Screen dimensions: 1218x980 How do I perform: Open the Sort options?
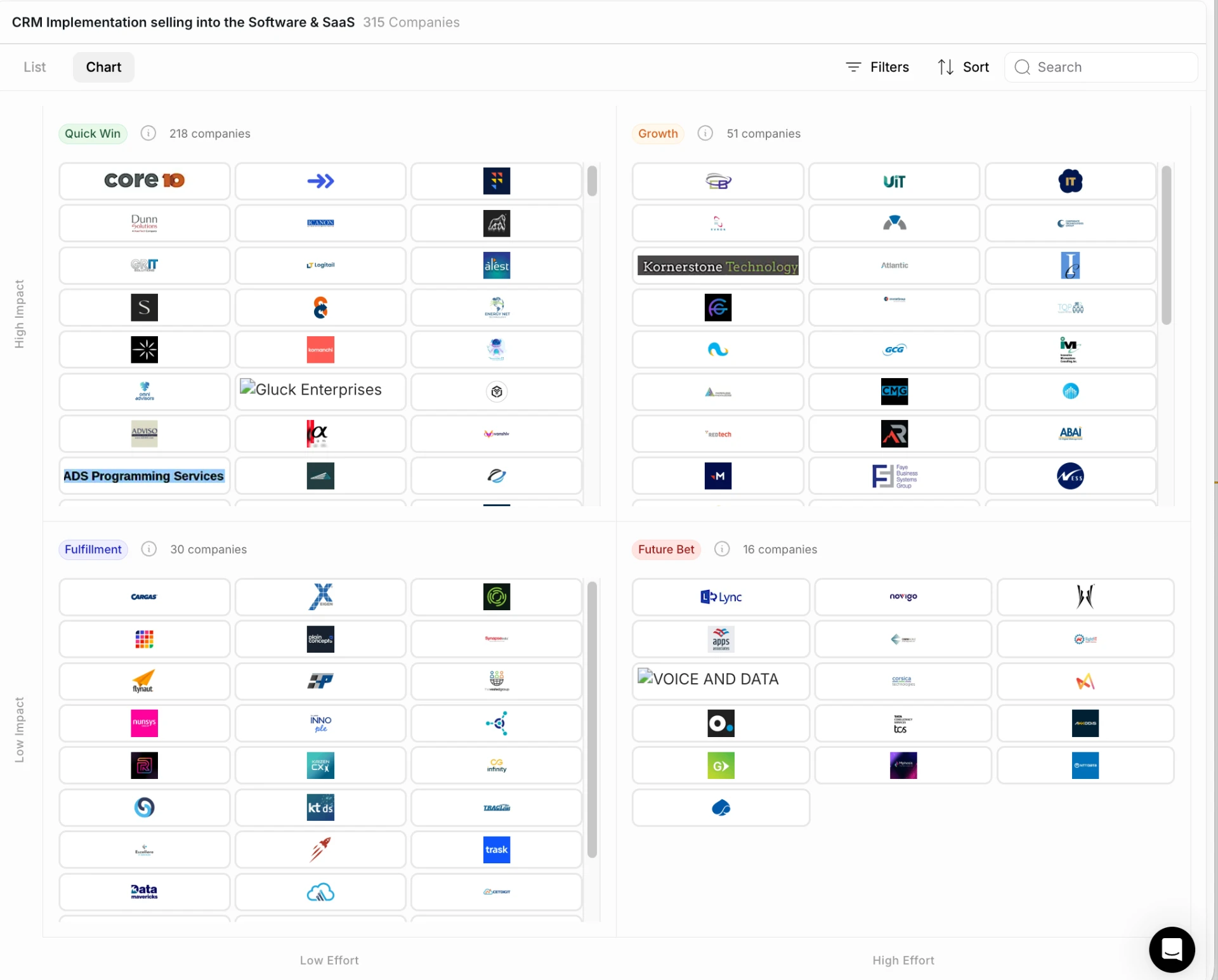pos(963,67)
